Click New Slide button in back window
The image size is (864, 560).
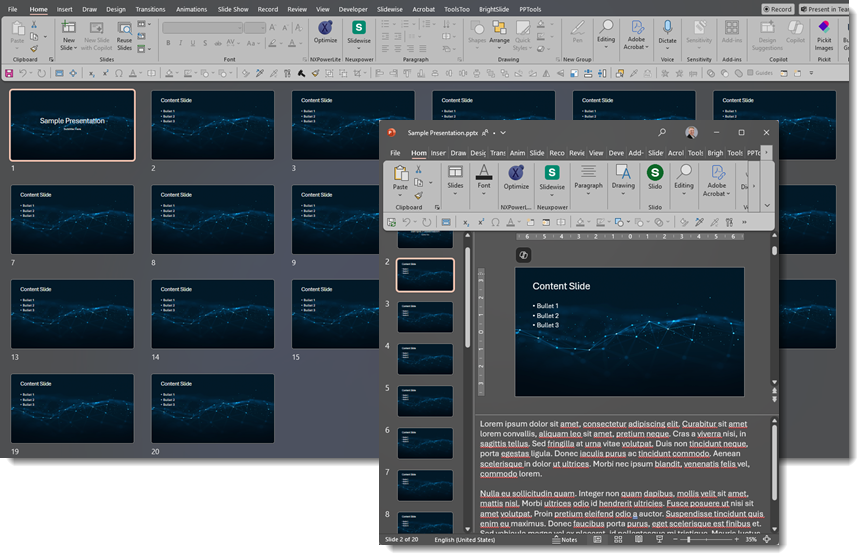pyautogui.click(x=68, y=36)
